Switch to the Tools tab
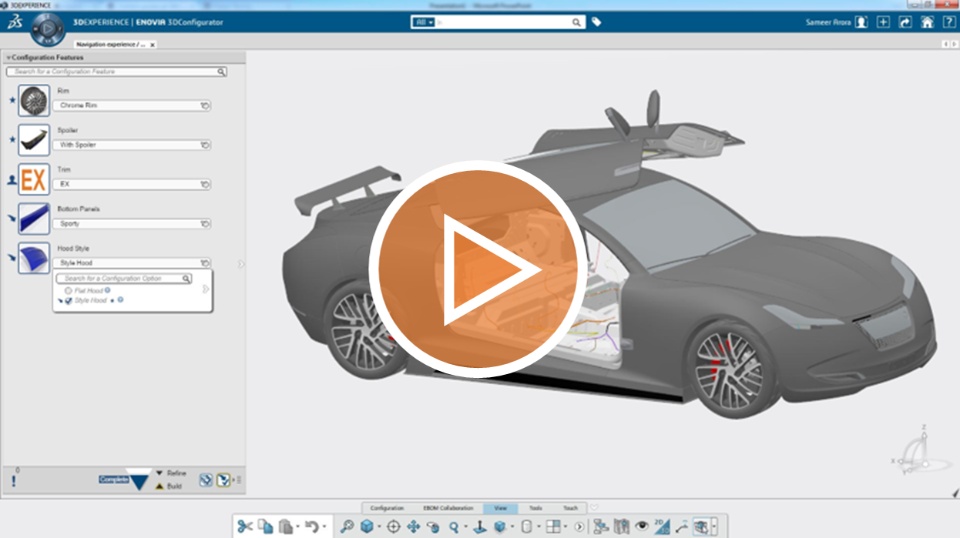Viewport: 960px width, 538px height. pos(536,508)
